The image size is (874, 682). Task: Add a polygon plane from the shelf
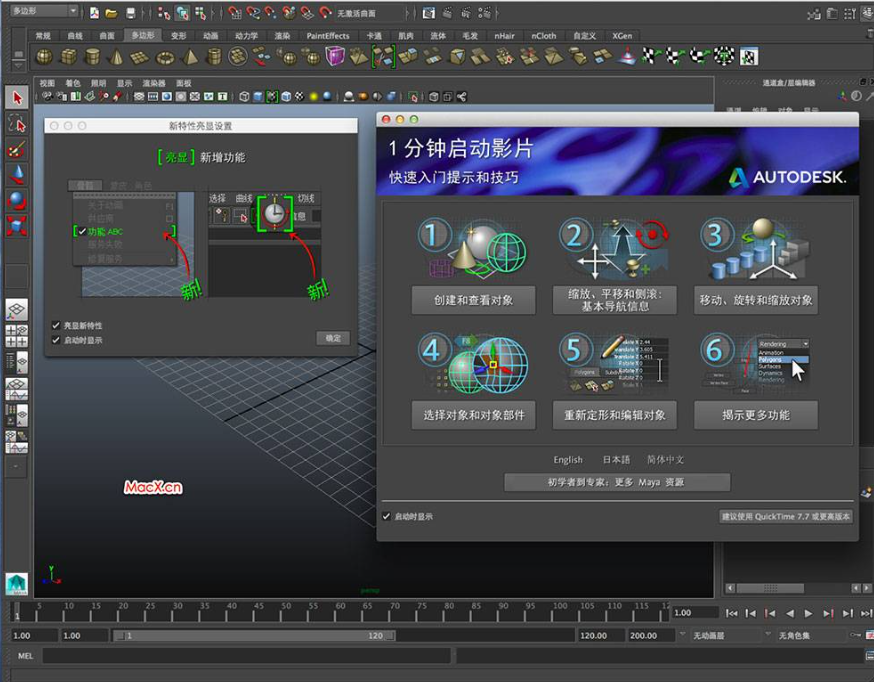click(x=139, y=57)
